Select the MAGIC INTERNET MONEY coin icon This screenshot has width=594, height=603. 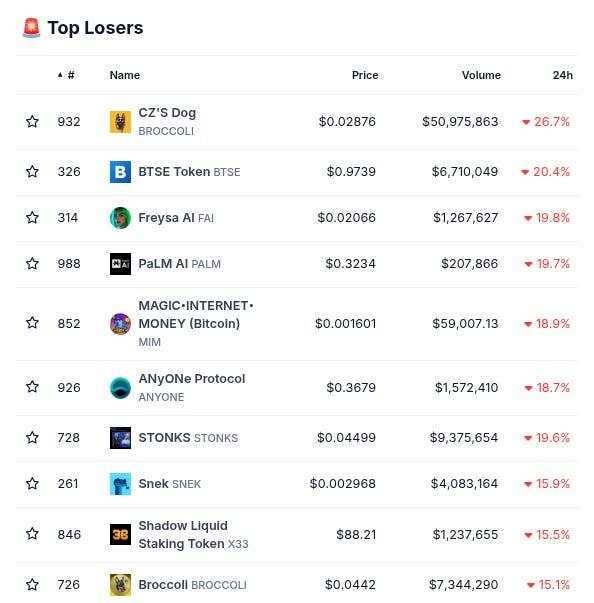(x=120, y=324)
